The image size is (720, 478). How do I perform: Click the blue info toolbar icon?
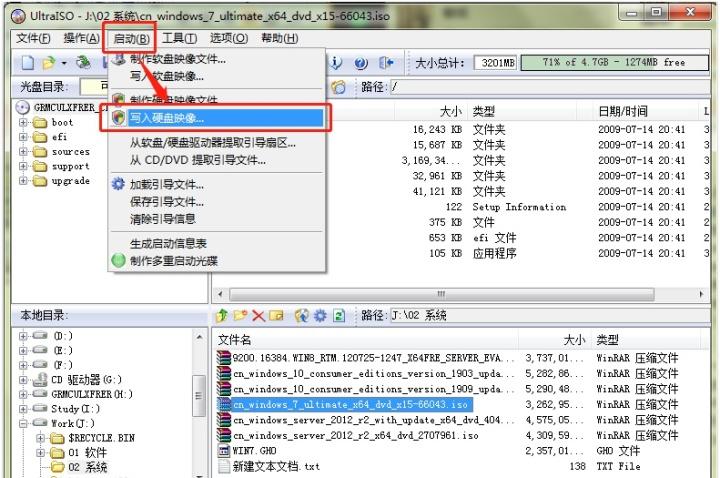point(336,62)
